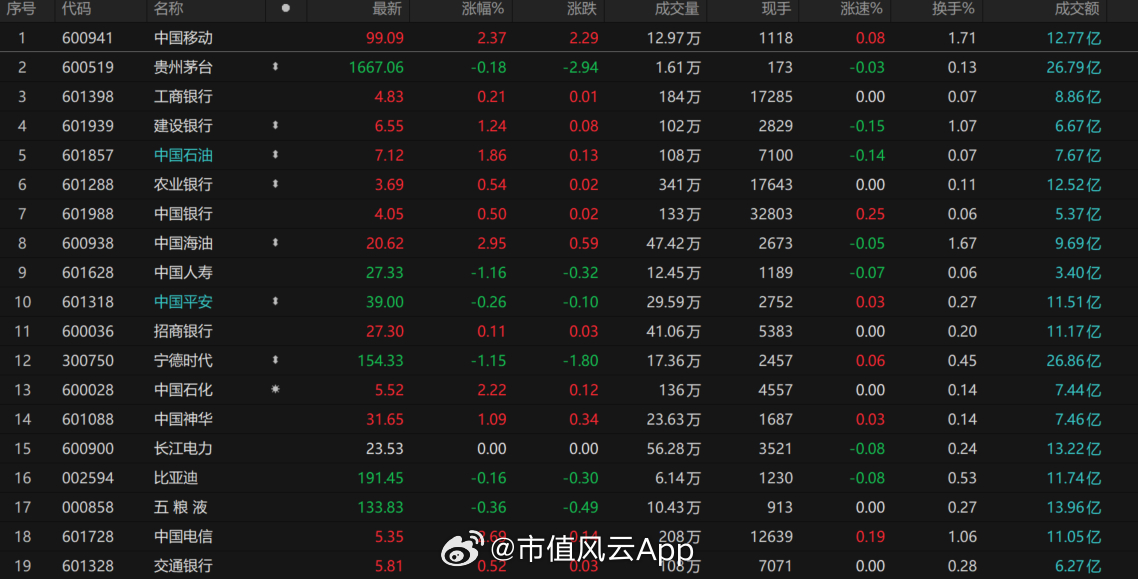Click the marker icon in the 中国海油 row
1138x579 pixels.
[x=275, y=242]
